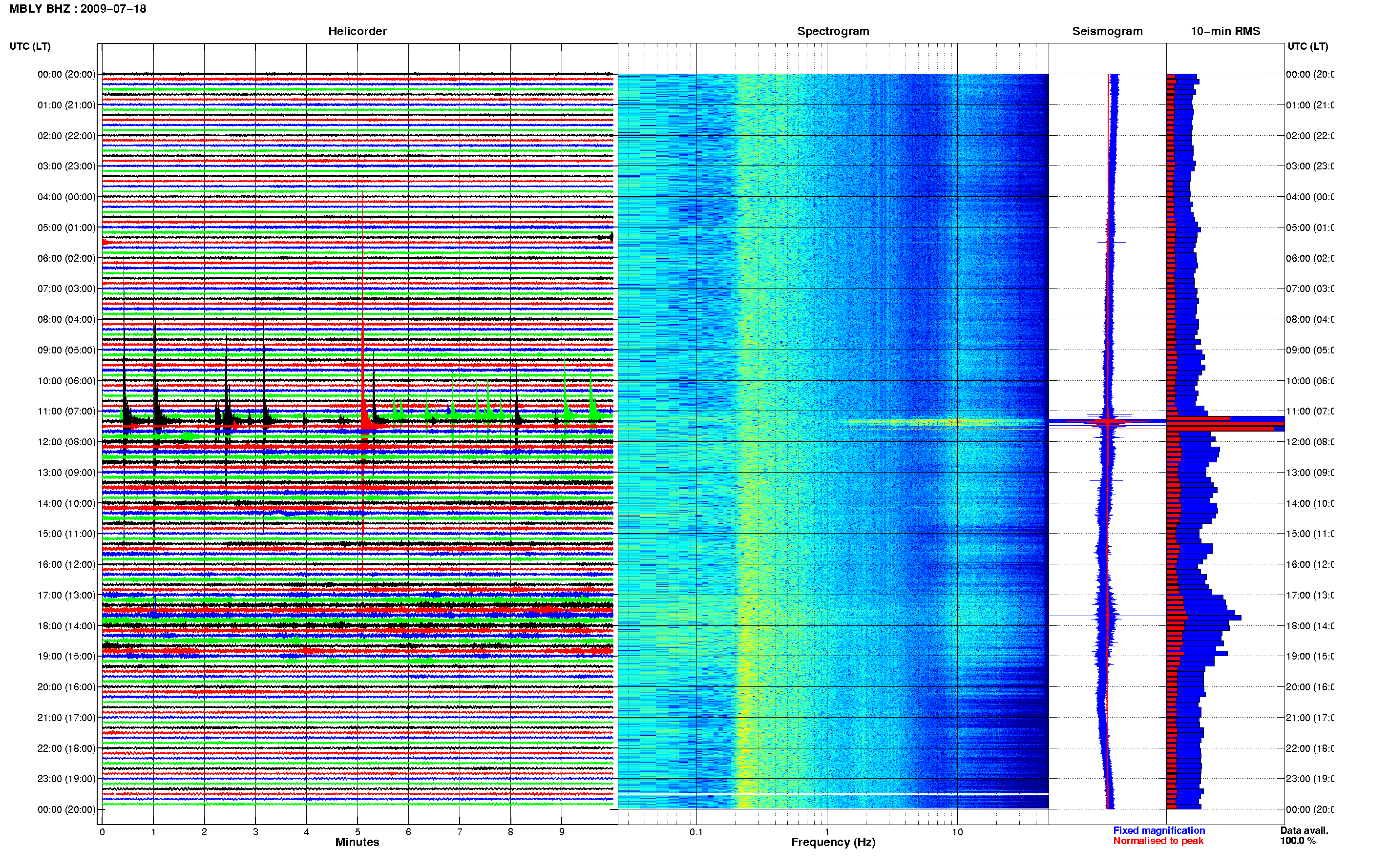This screenshot has height=868, width=1389.
Task: Click the Spectrogram panel heading
Action: [x=833, y=31]
